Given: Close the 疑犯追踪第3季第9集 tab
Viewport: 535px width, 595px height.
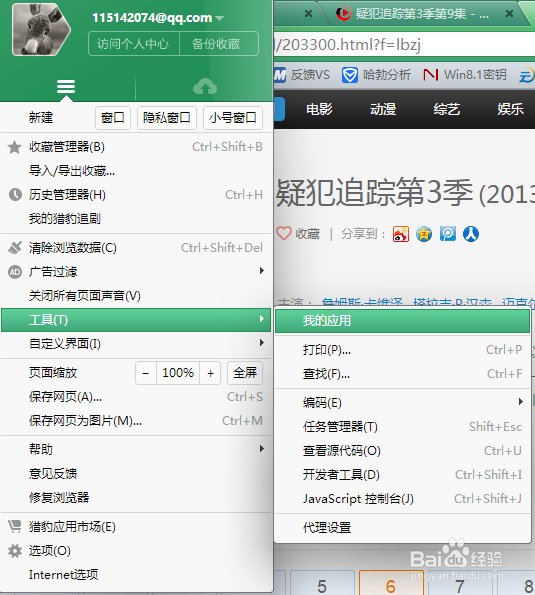Looking at the screenshot, I should 509,14.
